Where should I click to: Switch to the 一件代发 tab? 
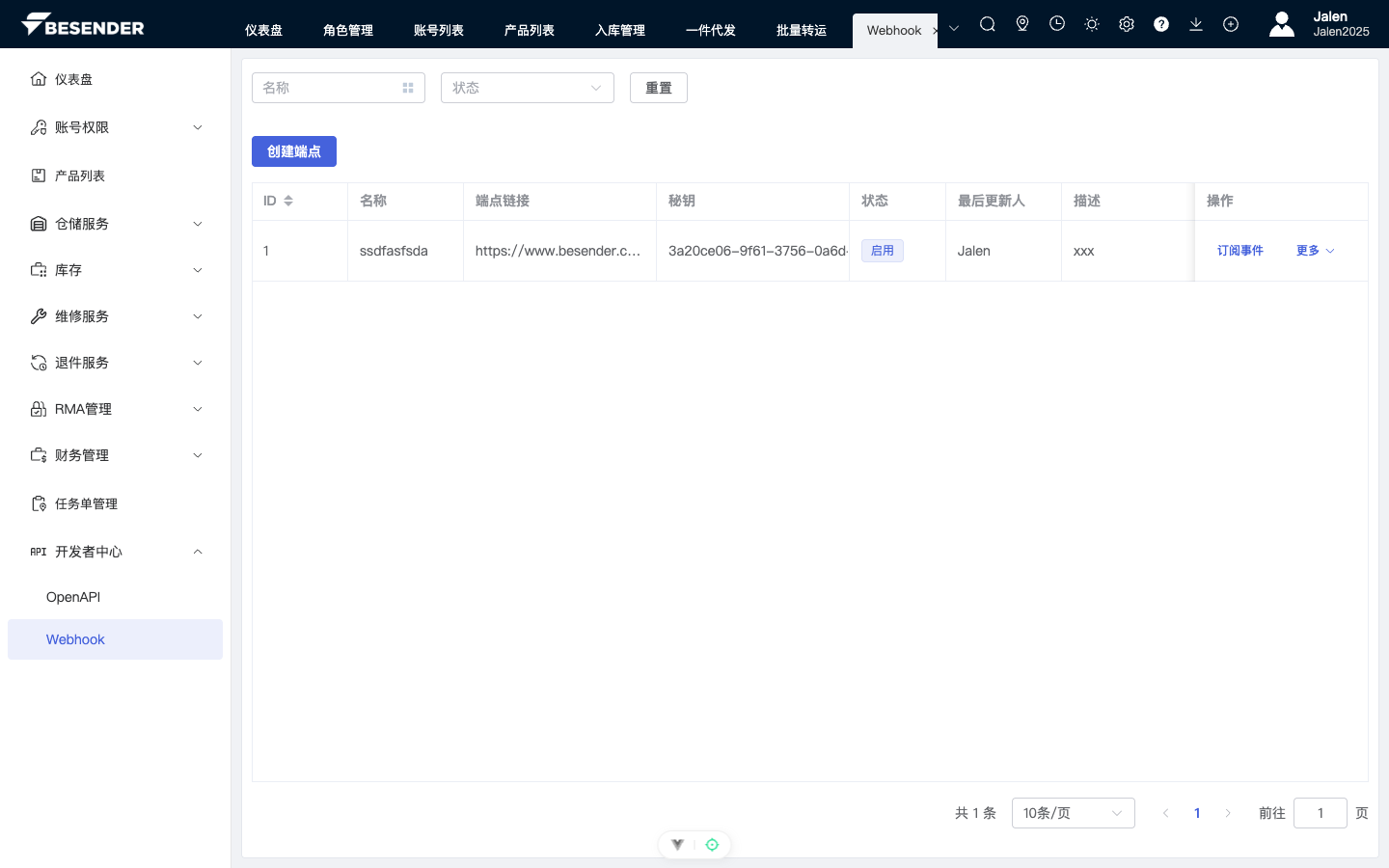[x=711, y=31]
